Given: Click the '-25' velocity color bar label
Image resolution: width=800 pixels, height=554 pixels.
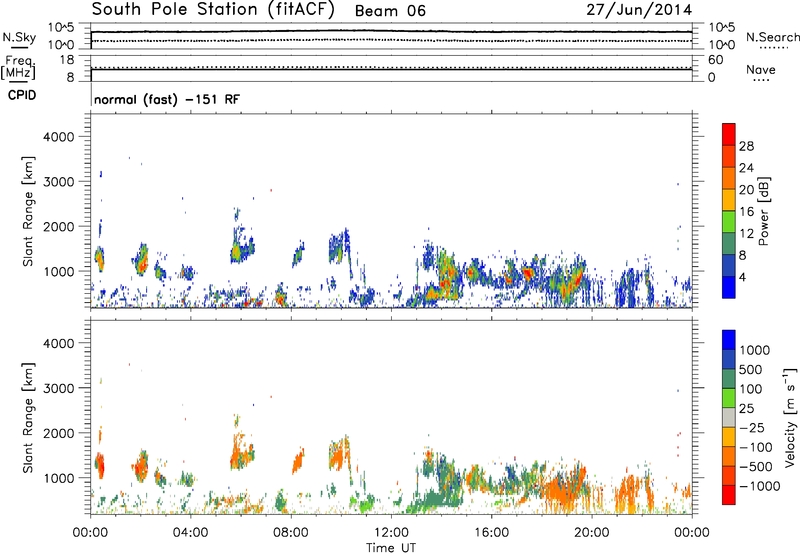Looking at the screenshot, I should (752, 428).
